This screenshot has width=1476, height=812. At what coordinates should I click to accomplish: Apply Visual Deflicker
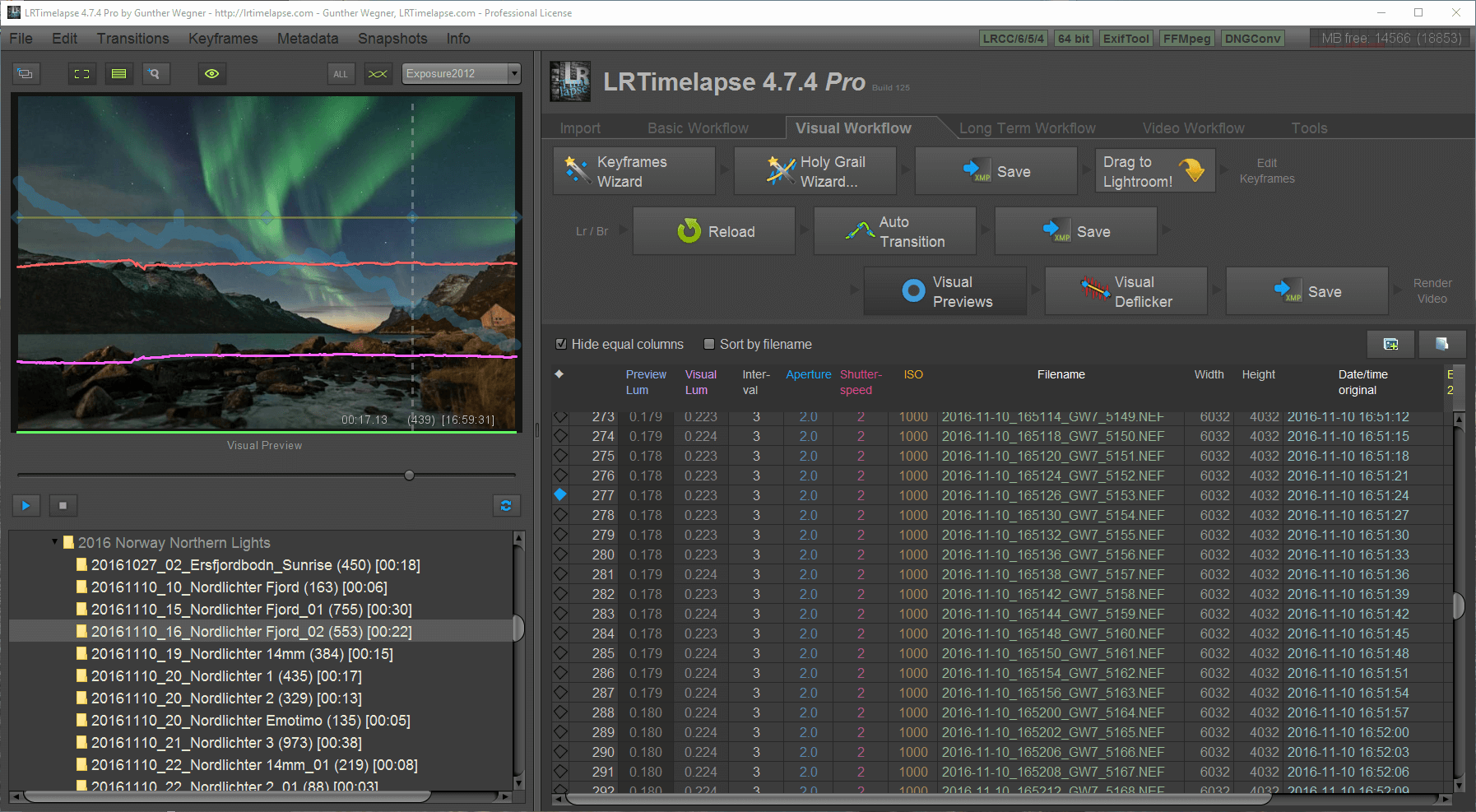1126,290
